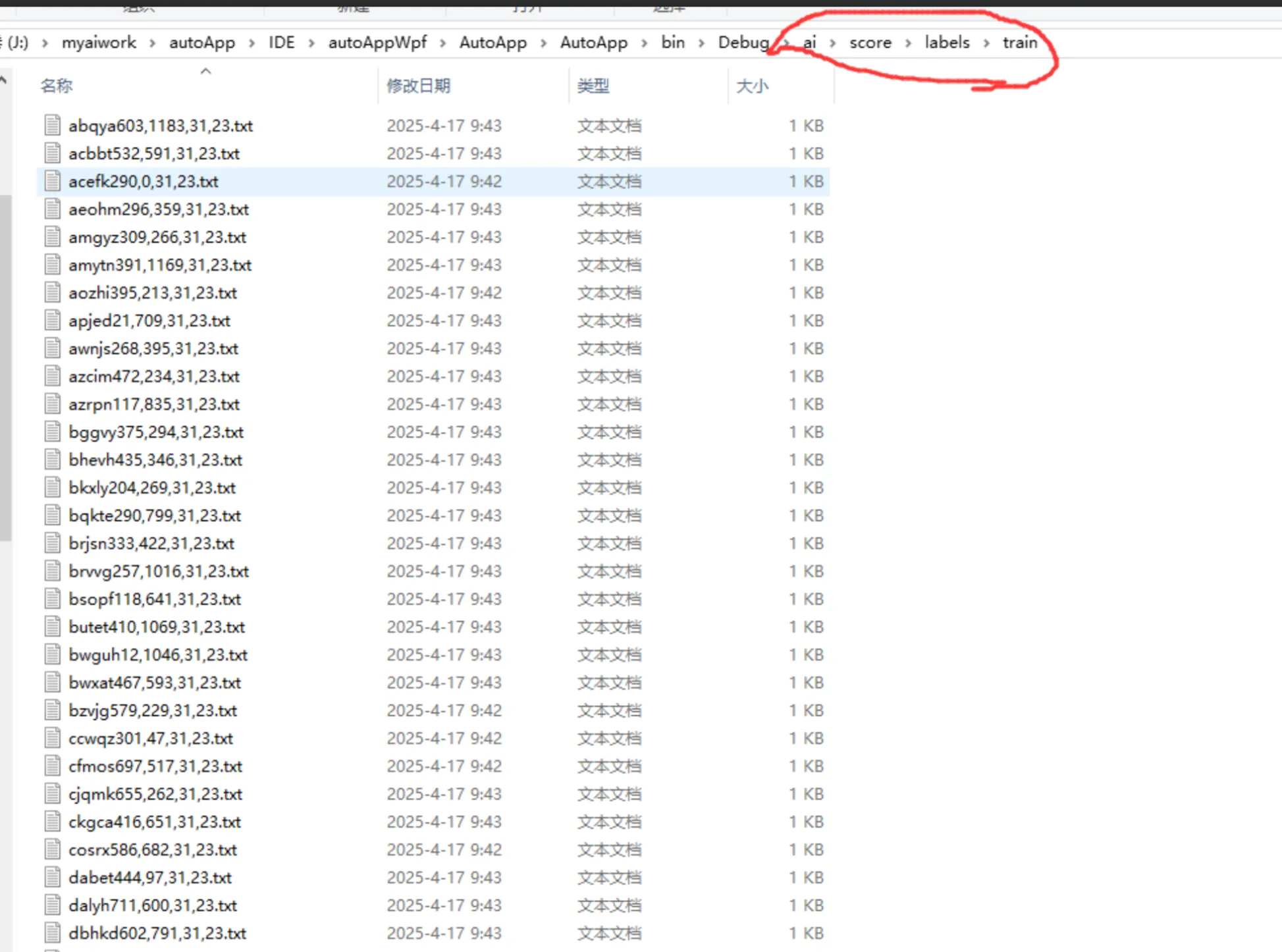Image resolution: width=1282 pixels, height=952 pixels.
Task: Expand chevron after bin in breadcrumb
Action: point(701,43)
